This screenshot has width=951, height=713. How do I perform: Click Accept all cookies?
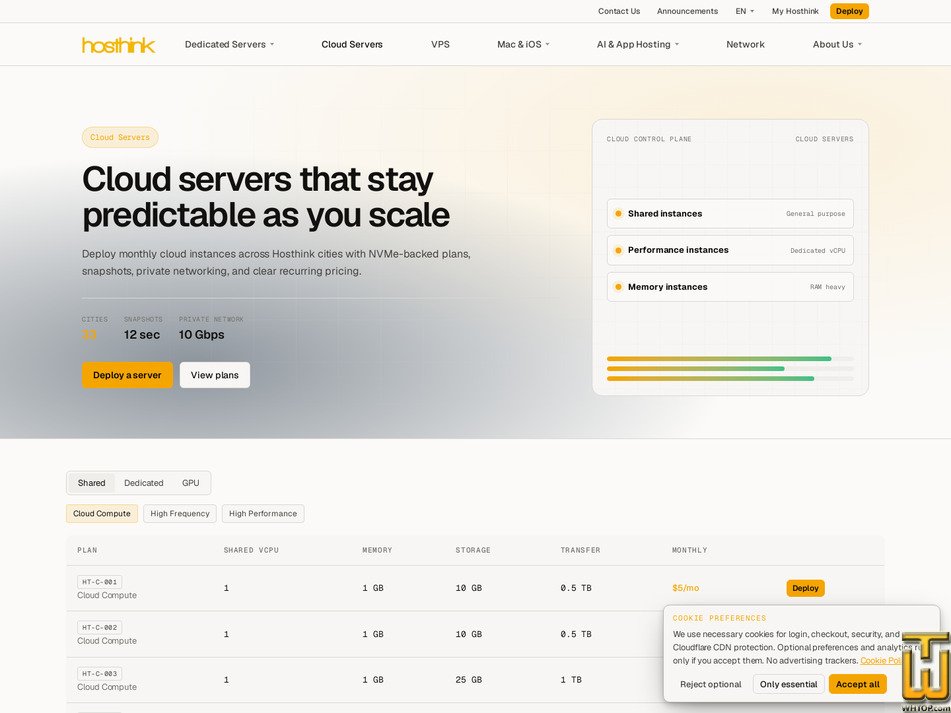pyautogui.click(x=858, y=684)
